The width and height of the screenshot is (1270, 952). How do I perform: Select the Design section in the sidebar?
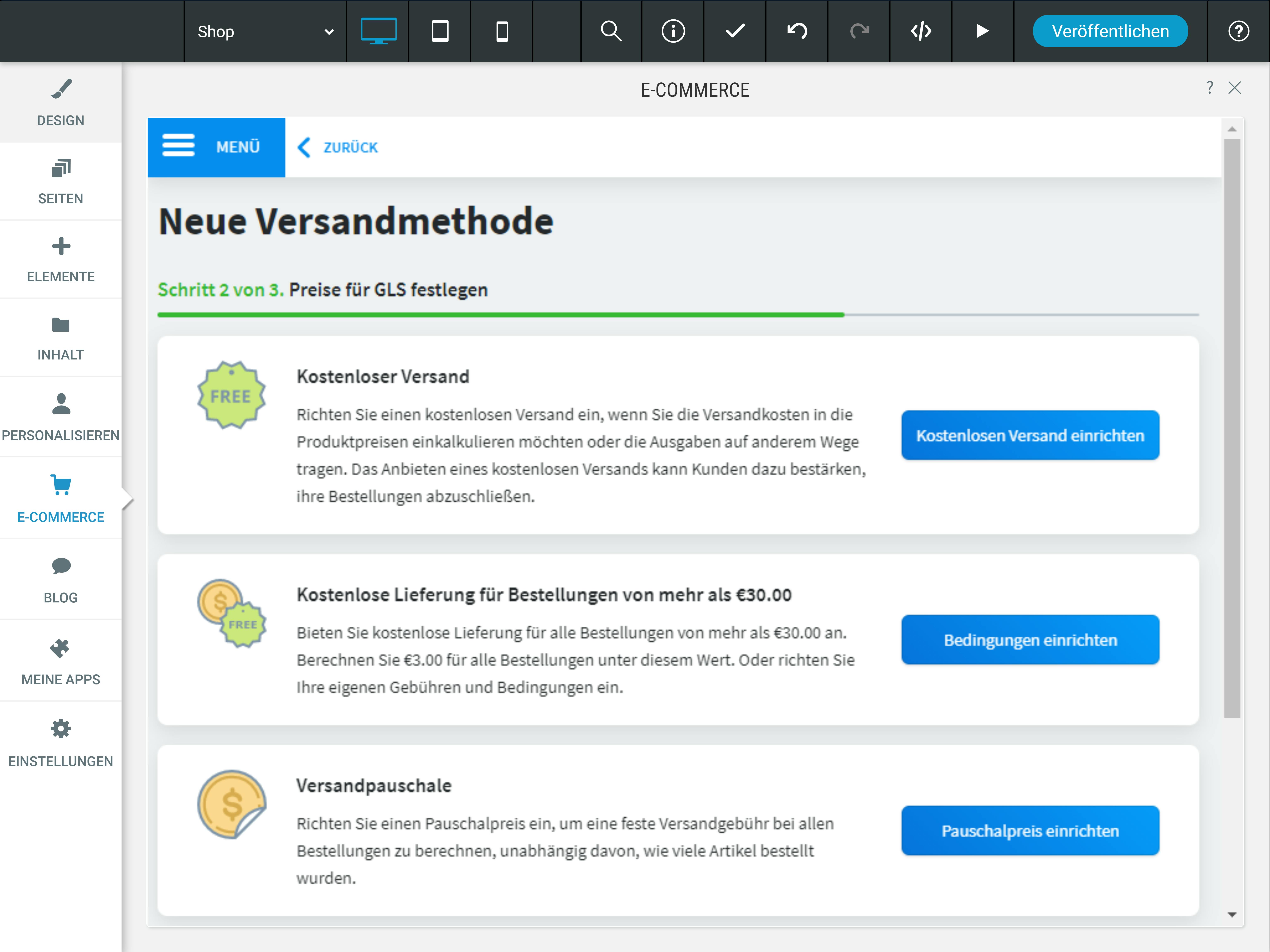click(x=60, y=102)
